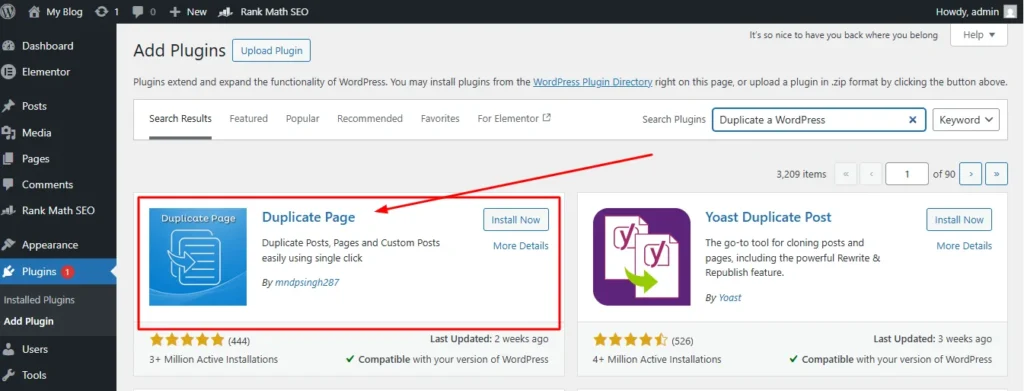The width and height of the screenshot is (1024, 391).
Task: Open the Yoast author link
Action: [x=729, y=298]
